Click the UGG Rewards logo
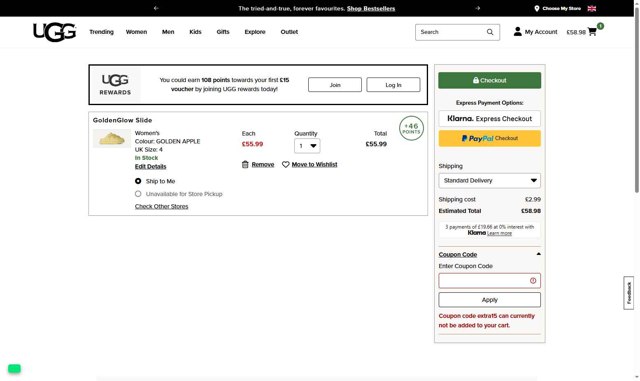This screenshot has height=381, width=640. pyautogui.click(x=115, y=85)
